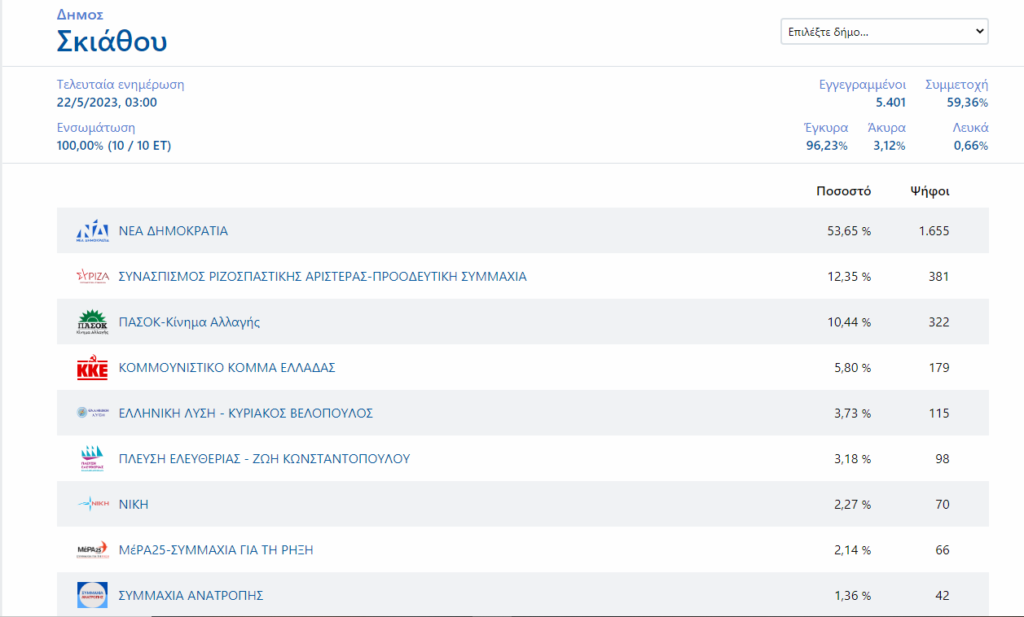Viewport: 1024px width, 617px height.
Task: Click the Ποσοστό column header
Action: click(843, 190)
